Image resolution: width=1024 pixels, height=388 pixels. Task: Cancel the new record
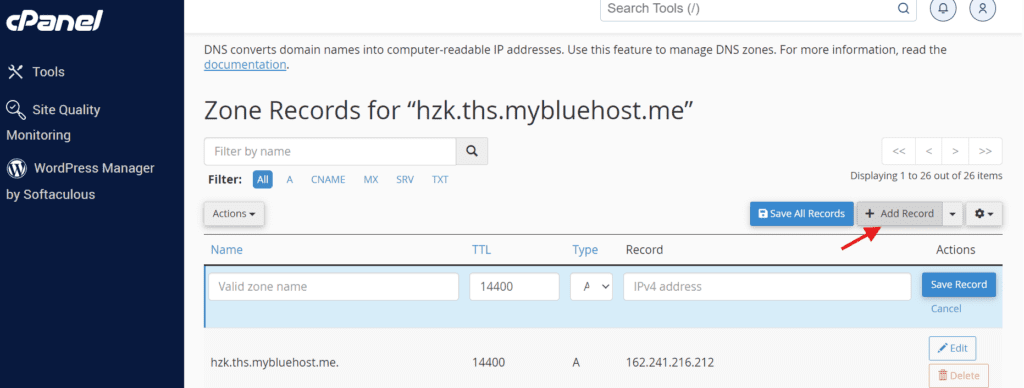[x=946, y=308]
